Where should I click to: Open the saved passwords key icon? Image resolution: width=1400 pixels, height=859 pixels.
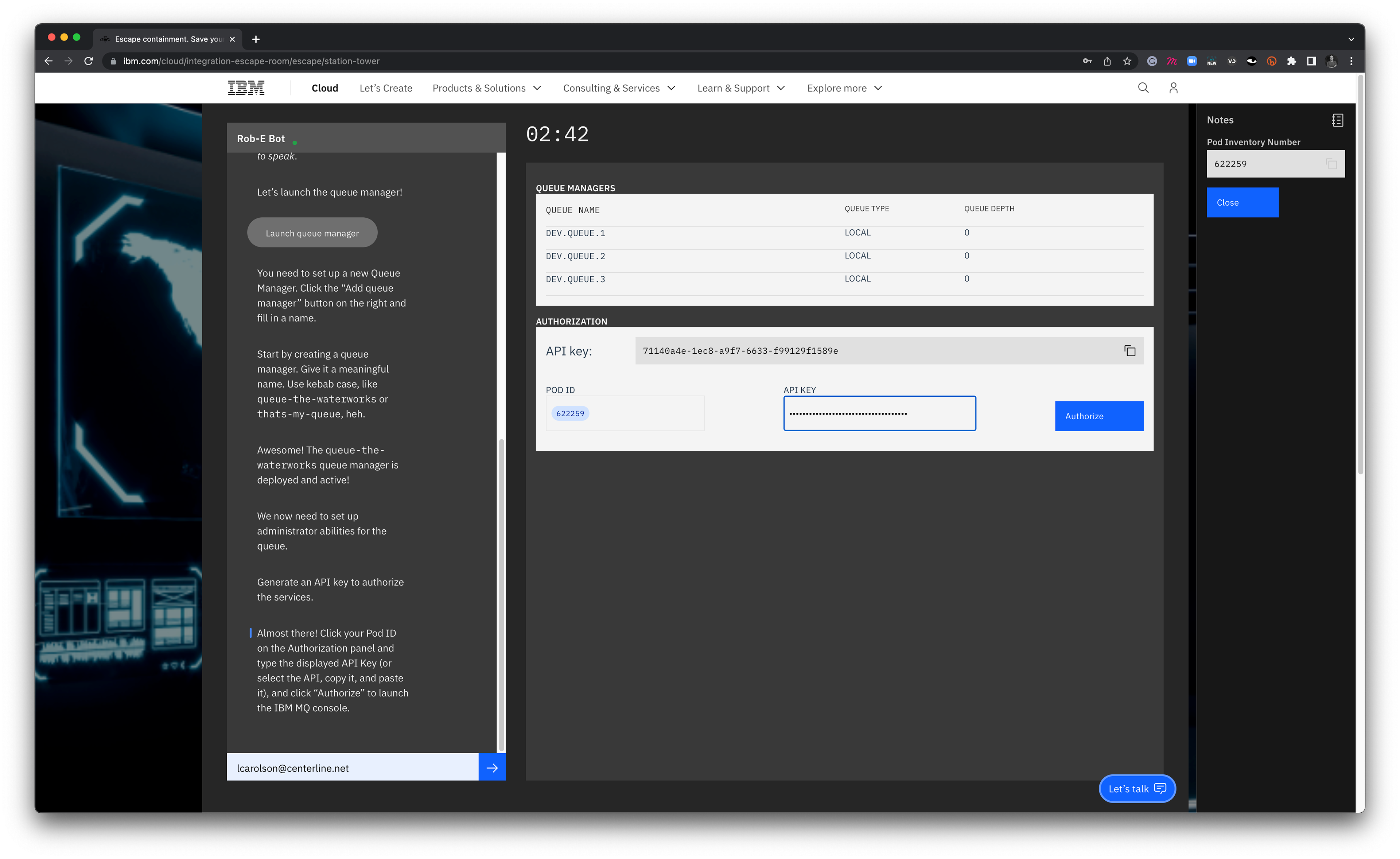1087,61
